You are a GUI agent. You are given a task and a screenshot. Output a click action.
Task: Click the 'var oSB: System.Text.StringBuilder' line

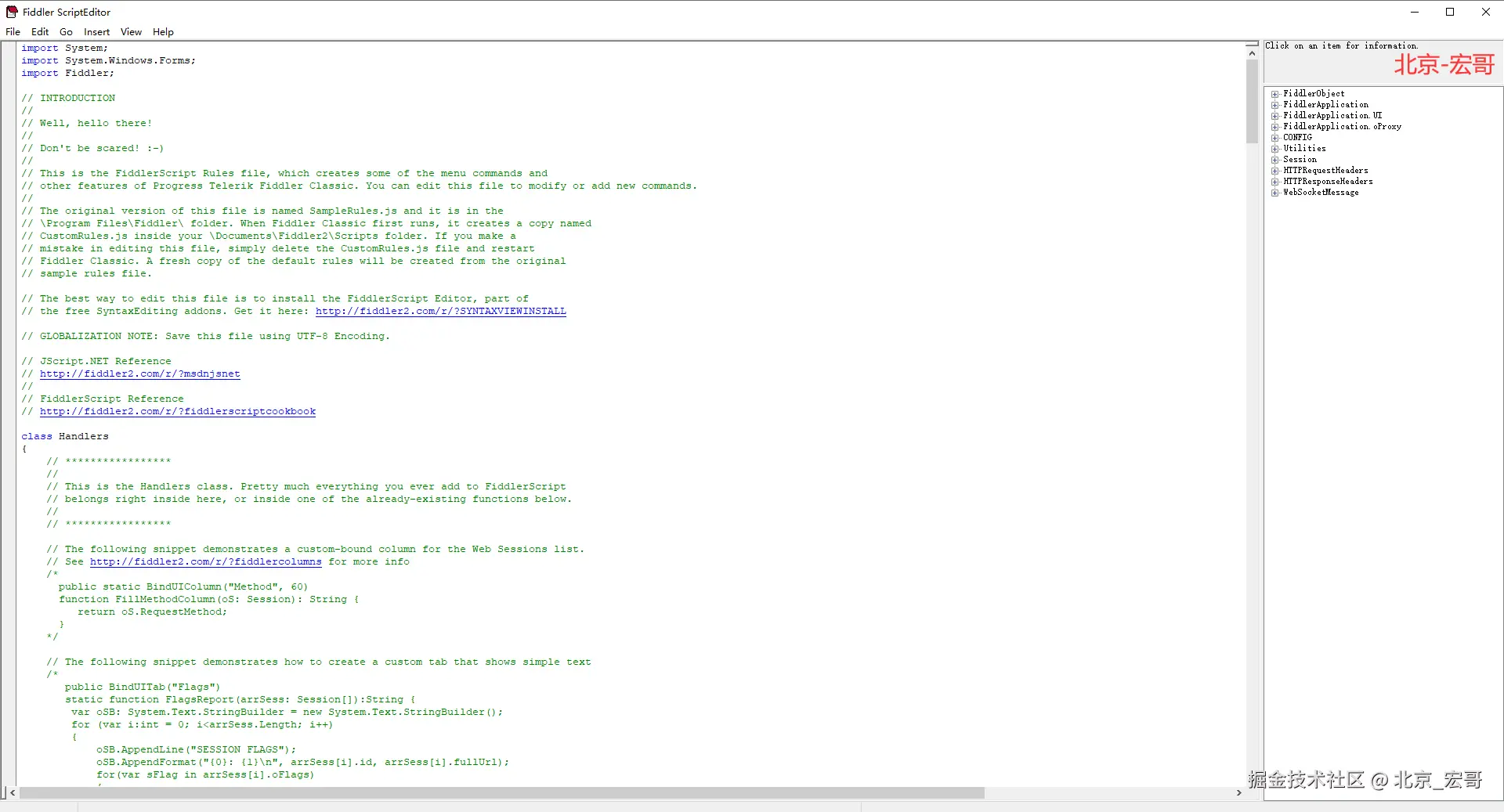click(287, 713)
